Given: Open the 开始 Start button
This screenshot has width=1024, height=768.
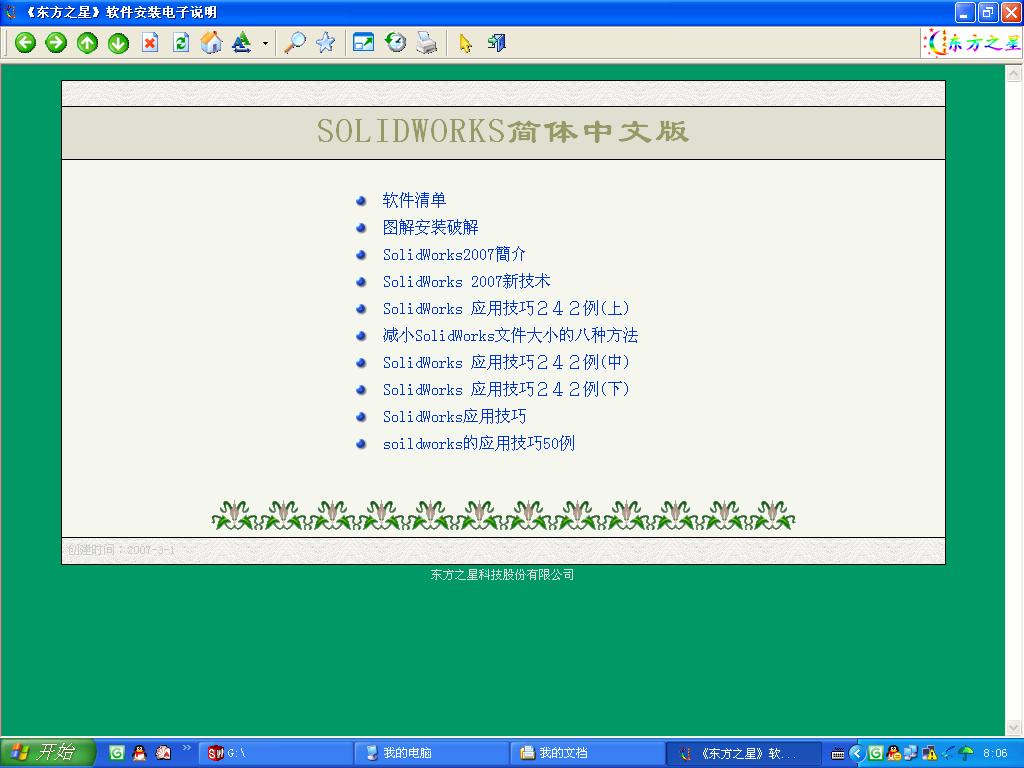Looking at the screenshot, I should (x=48, y=752).
